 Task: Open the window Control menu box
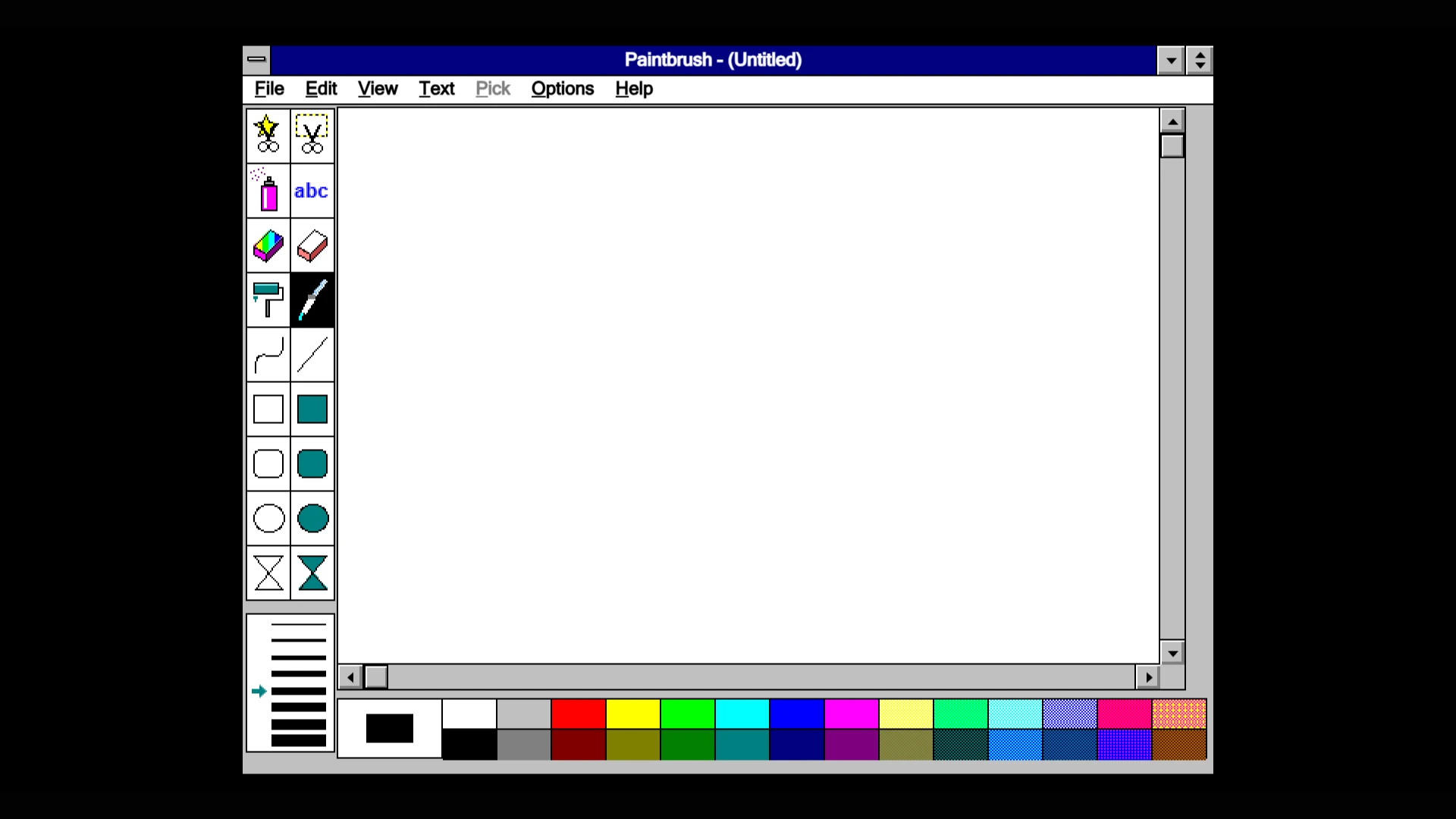point(257,60)
